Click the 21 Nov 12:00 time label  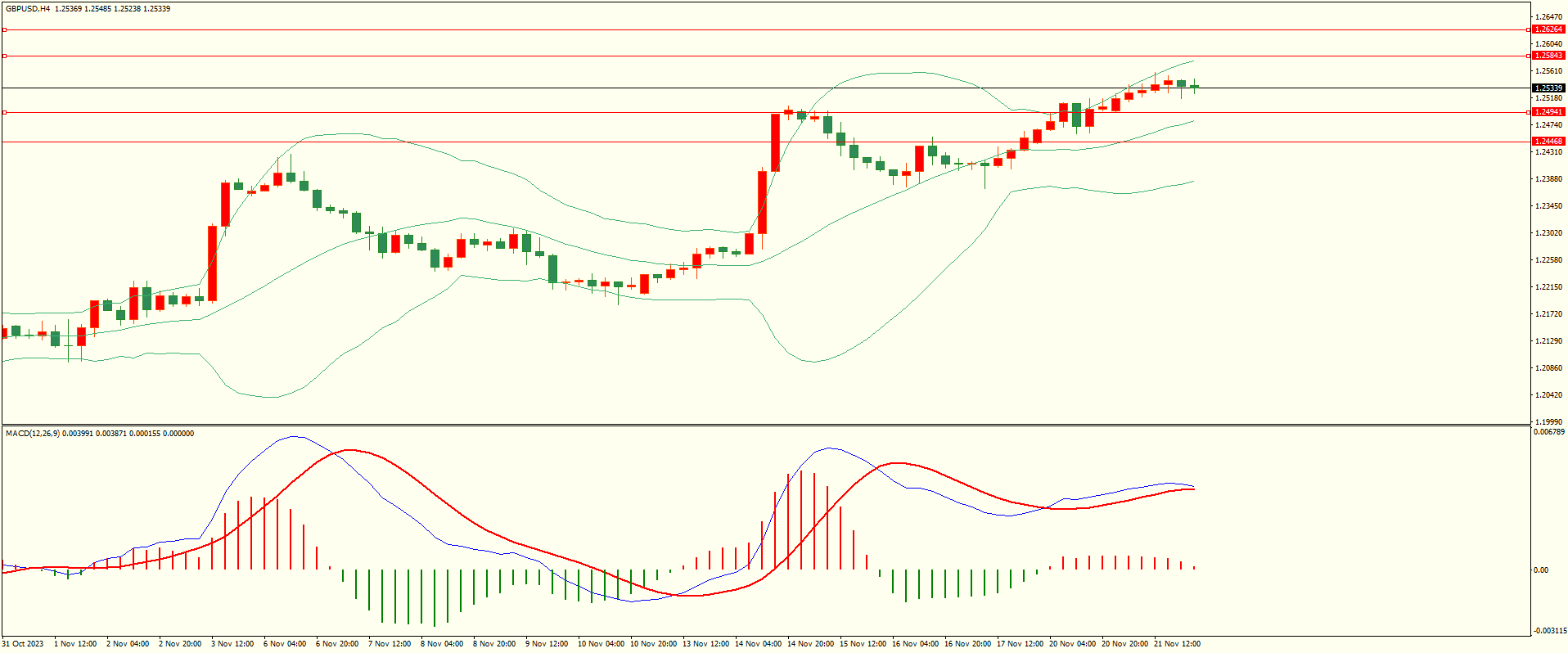(x=1177, y=644)
